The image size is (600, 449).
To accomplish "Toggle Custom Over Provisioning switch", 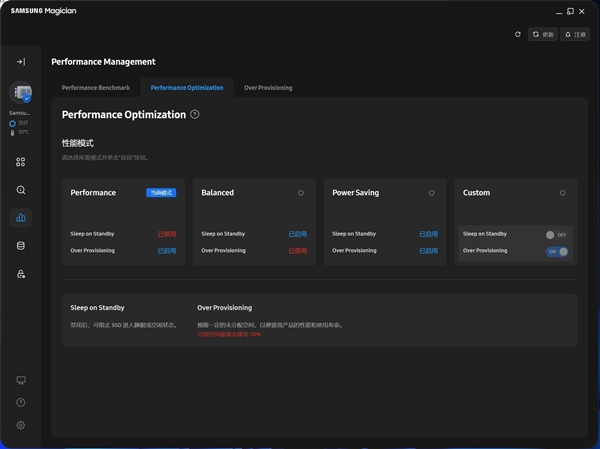I will pos(557,251).
